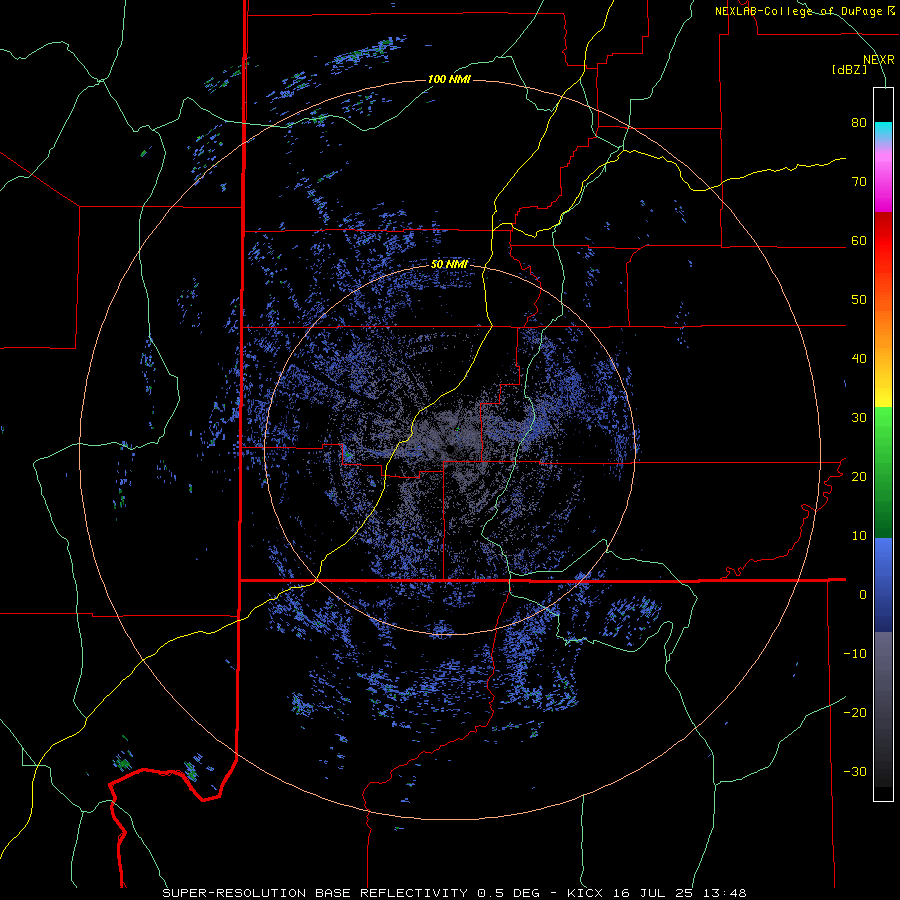Screen dimensions: 900x900
Task: Select the "NEXLAB-College of DuPage" header text
Action: pos(798,11)
